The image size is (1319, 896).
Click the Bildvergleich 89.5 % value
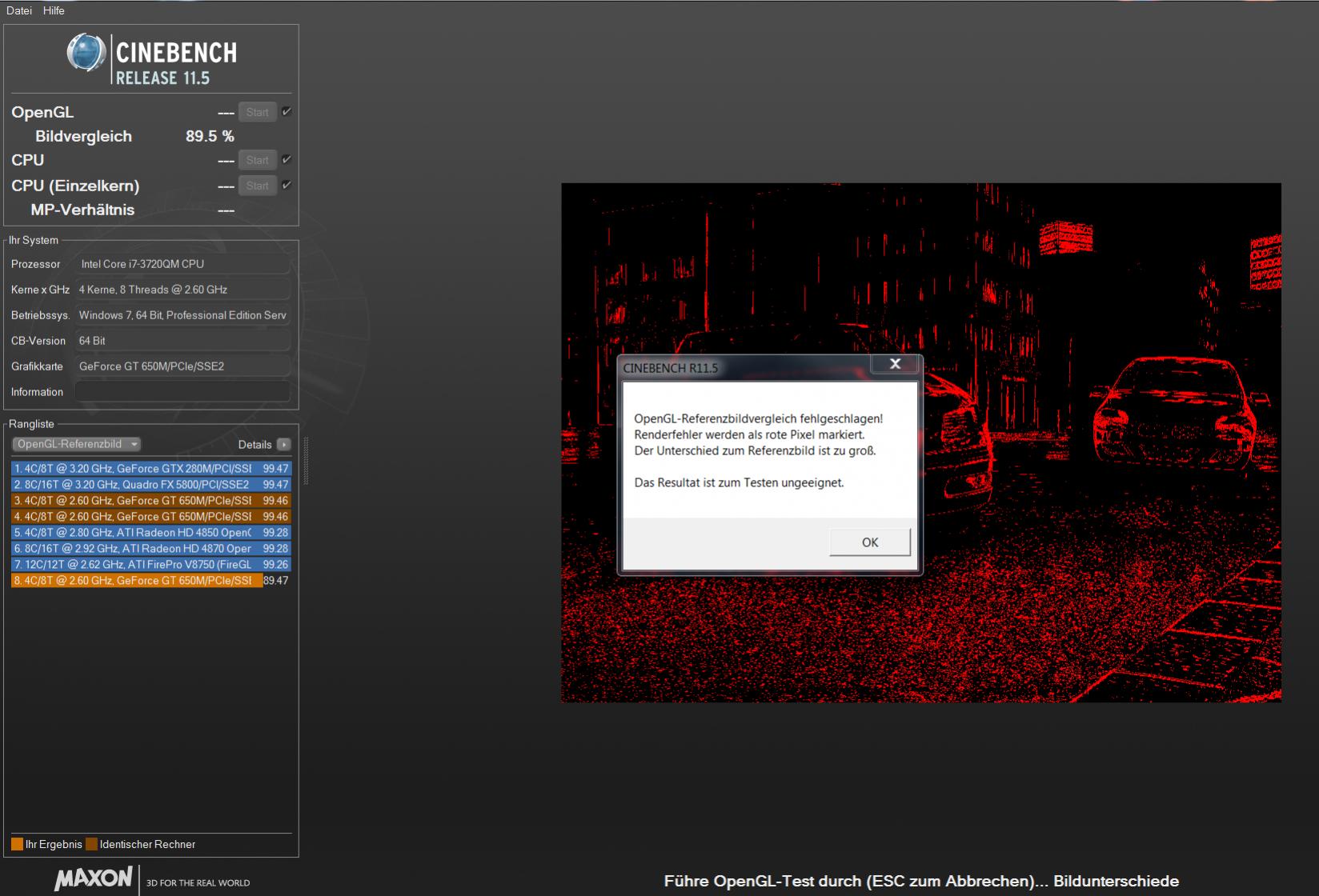coord(210,136)
